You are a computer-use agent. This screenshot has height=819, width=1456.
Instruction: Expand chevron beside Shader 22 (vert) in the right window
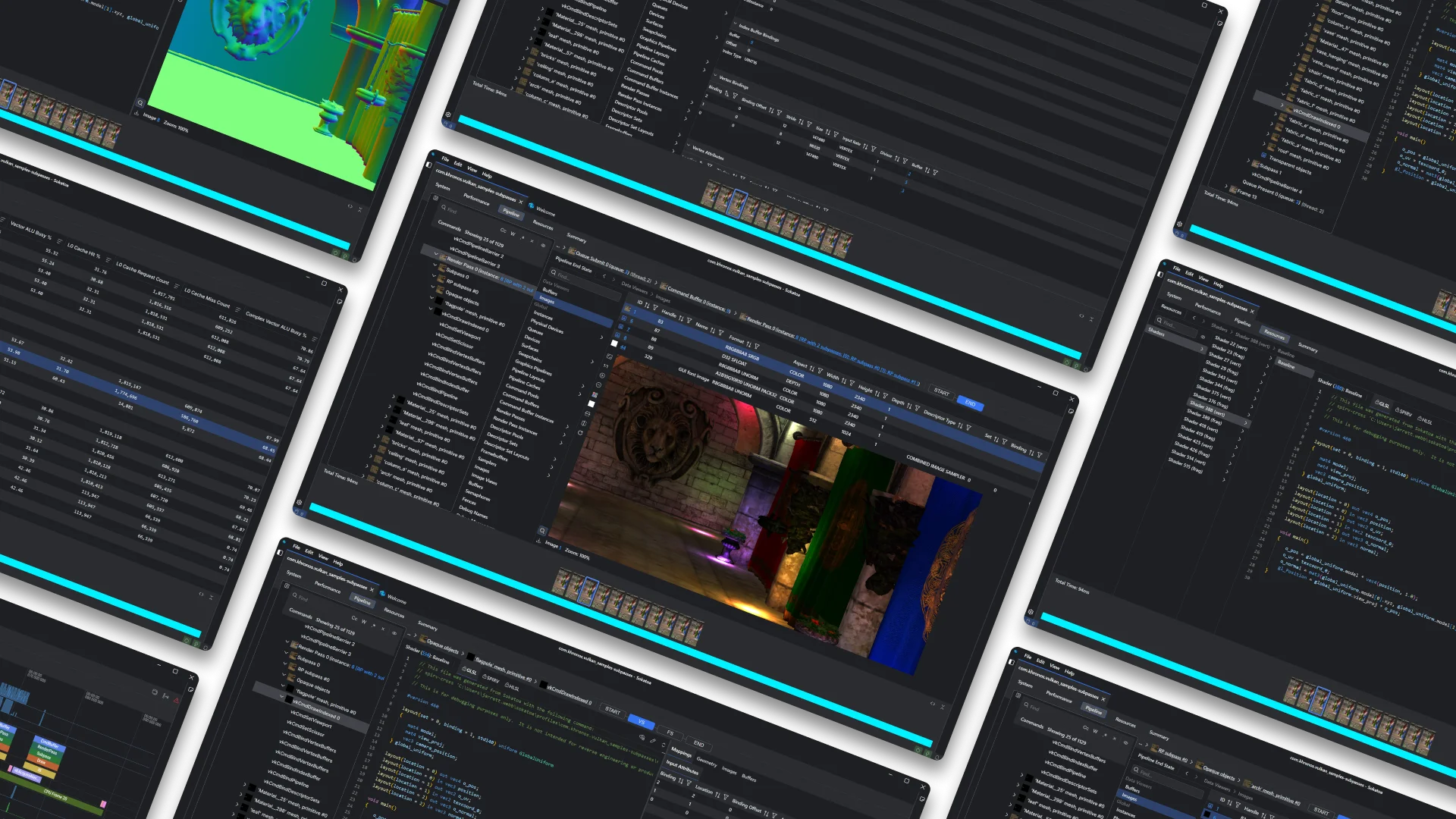(x=1270, y=358)
